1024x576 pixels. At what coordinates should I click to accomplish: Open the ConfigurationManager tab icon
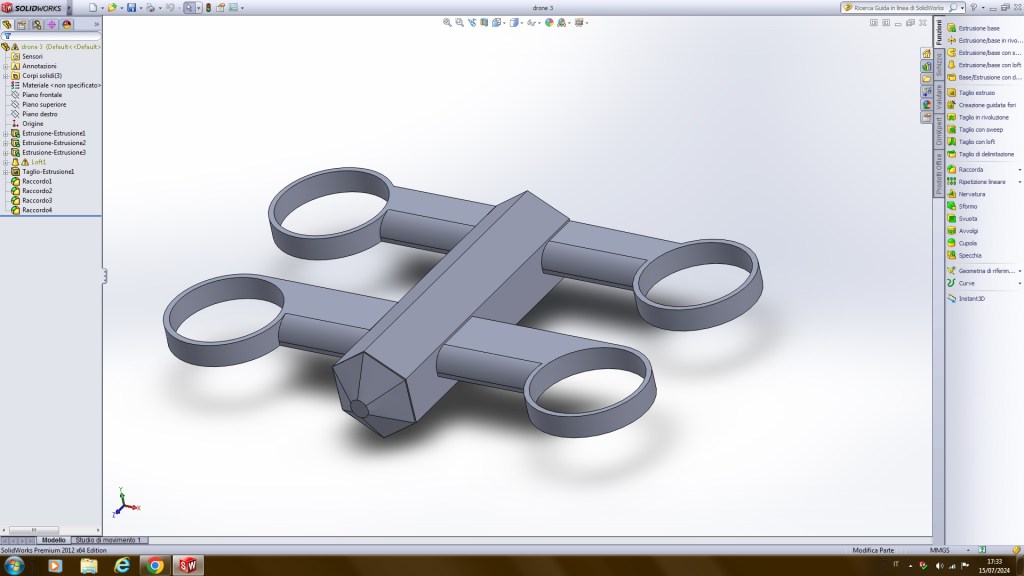36,24
